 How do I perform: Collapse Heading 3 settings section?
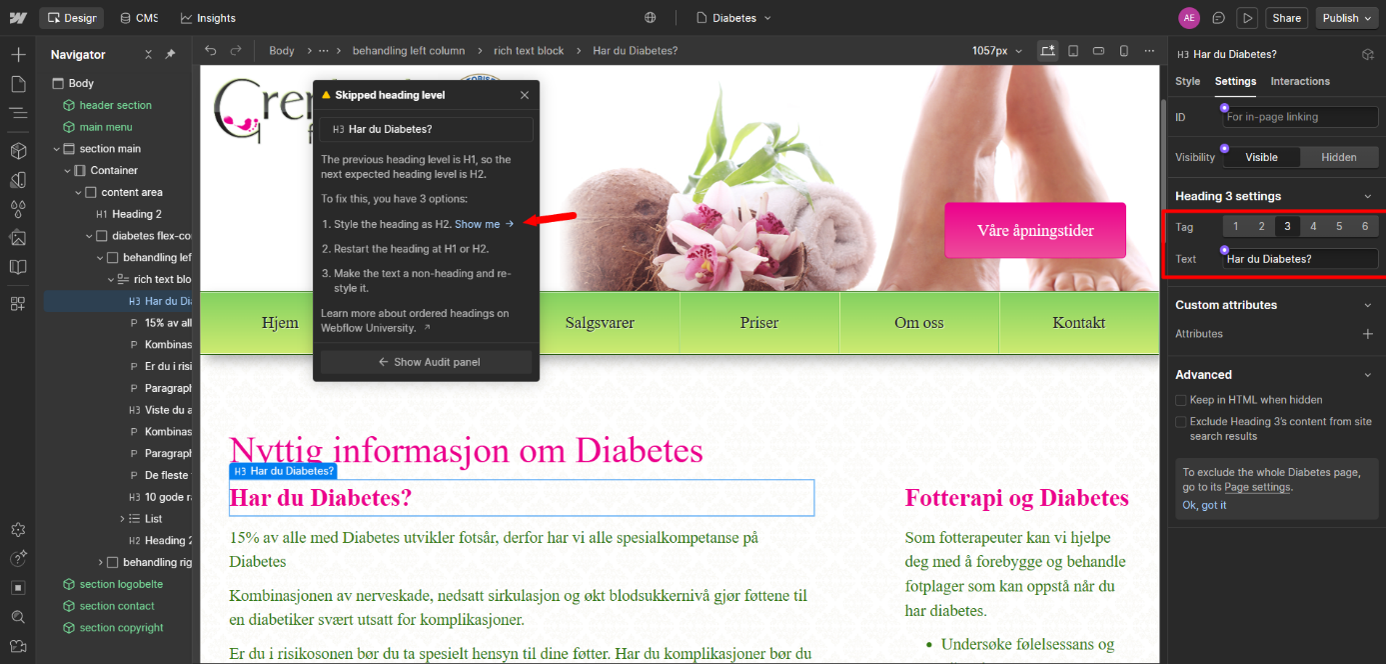click(x=1368, y=196)
